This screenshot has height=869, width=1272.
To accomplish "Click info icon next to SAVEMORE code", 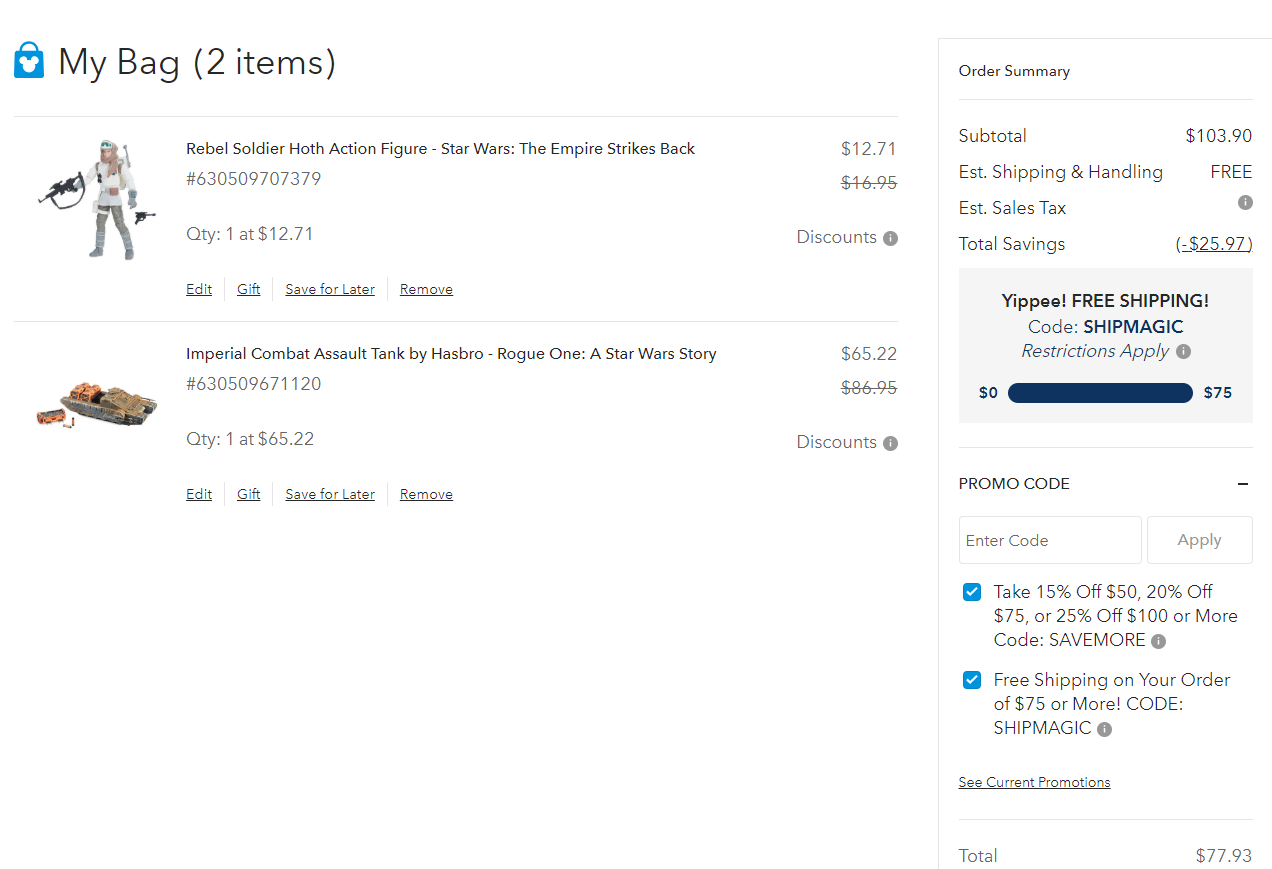I will coord(1158,641).
